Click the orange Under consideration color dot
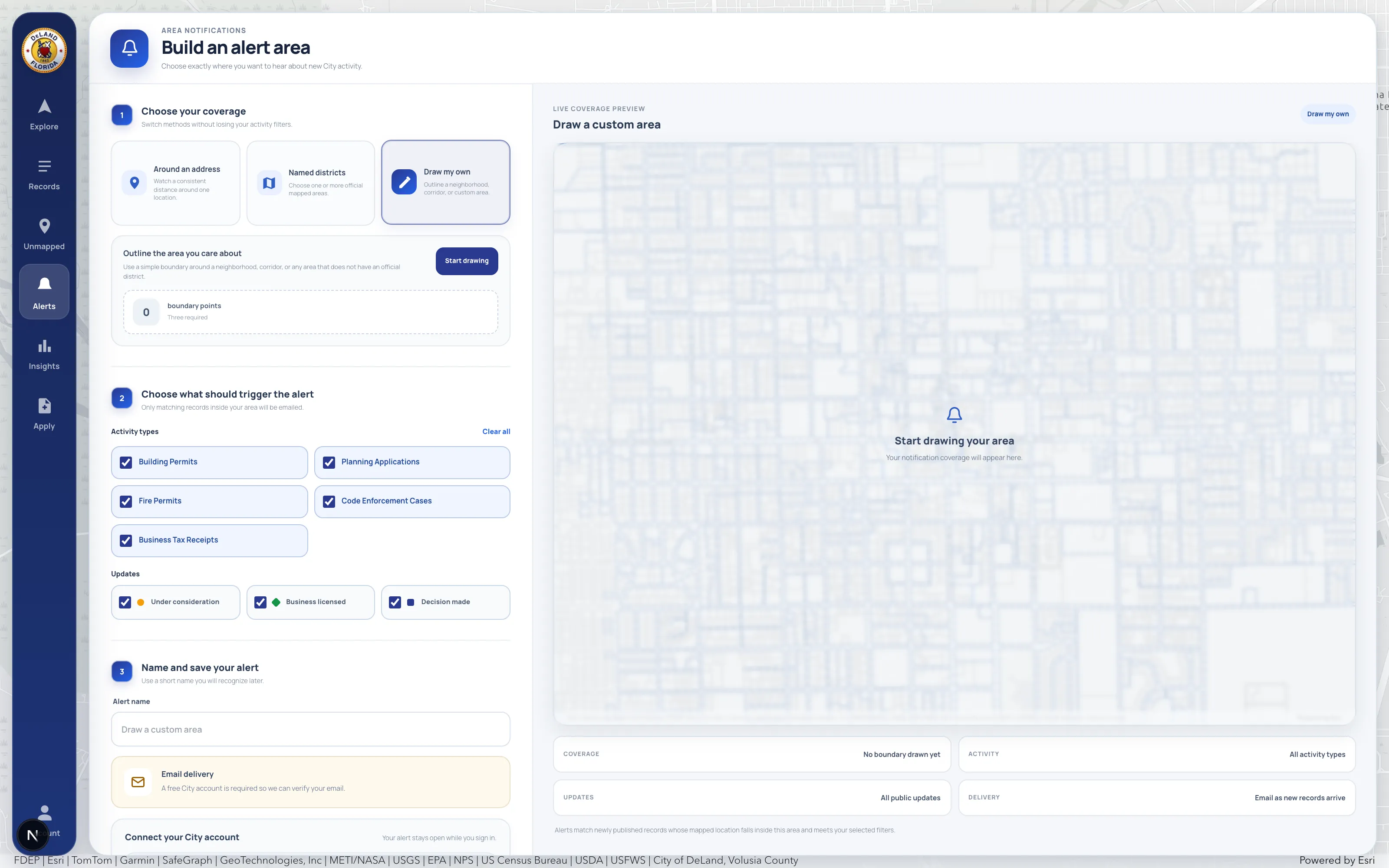Image resolution: width=1389 pixels, height=868 pixels. pyautogui.click(x=141, y=602)
